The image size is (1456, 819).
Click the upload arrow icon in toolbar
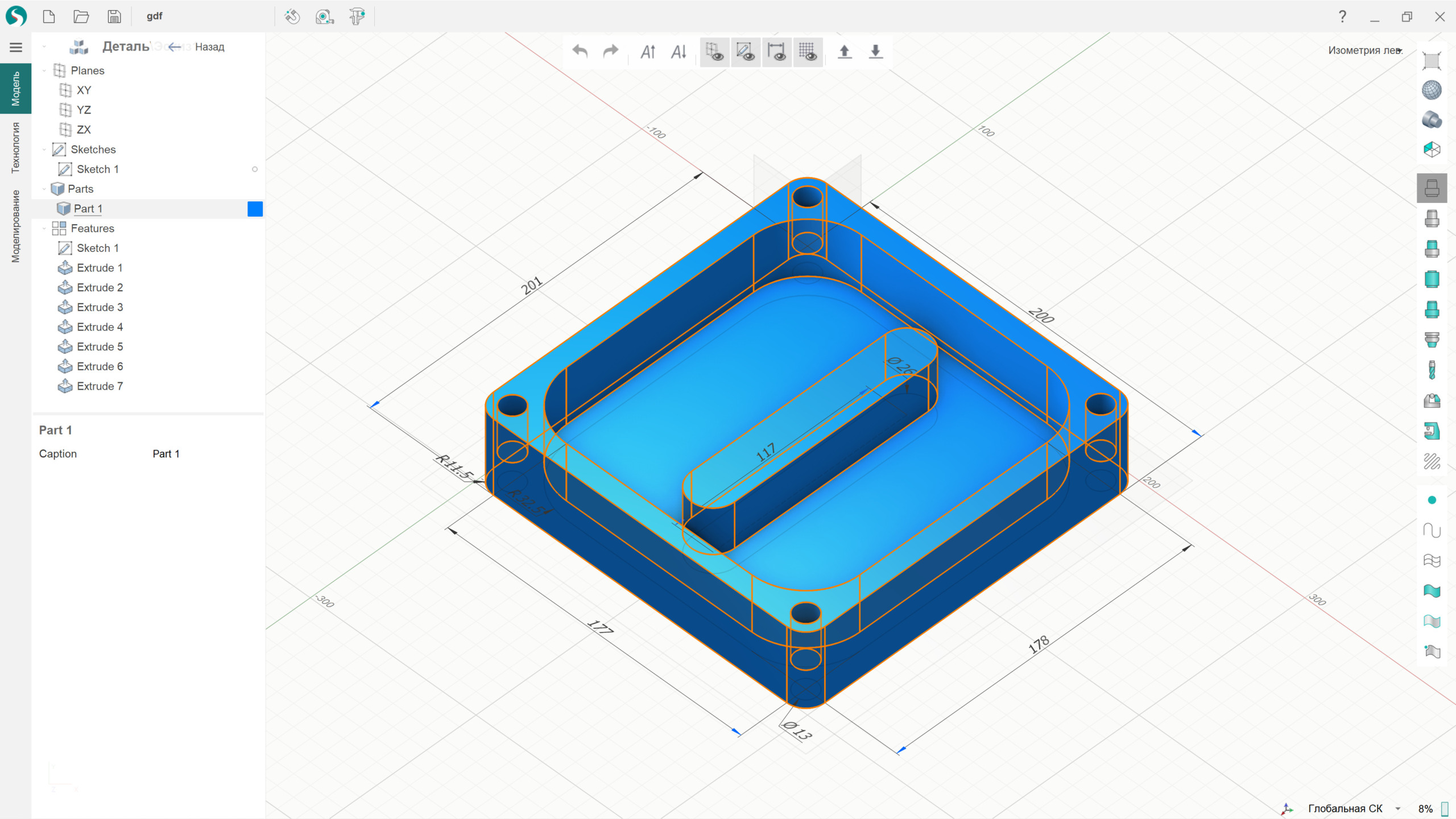(845, 52)
